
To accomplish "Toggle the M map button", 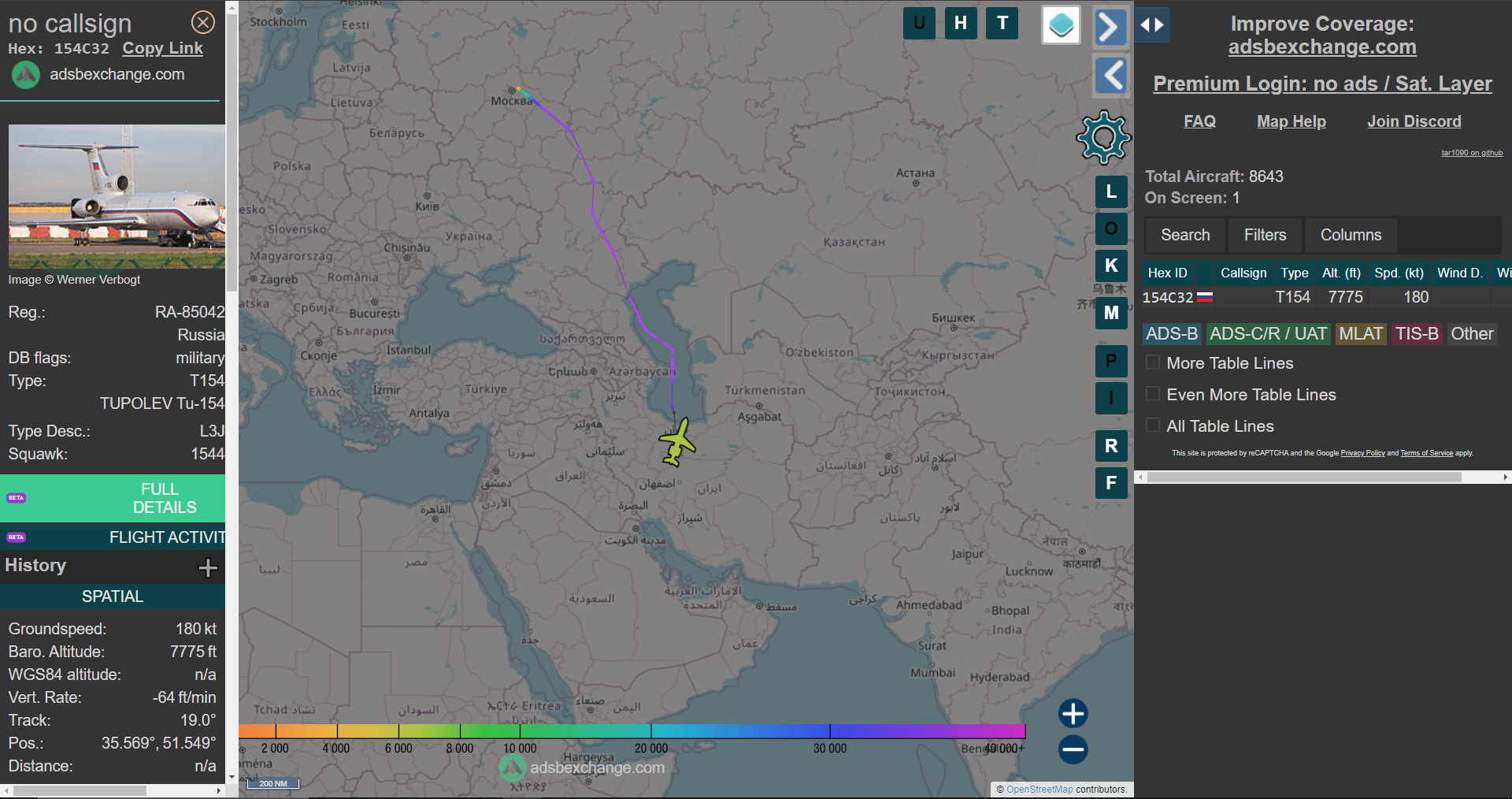I will [1111, 313].
